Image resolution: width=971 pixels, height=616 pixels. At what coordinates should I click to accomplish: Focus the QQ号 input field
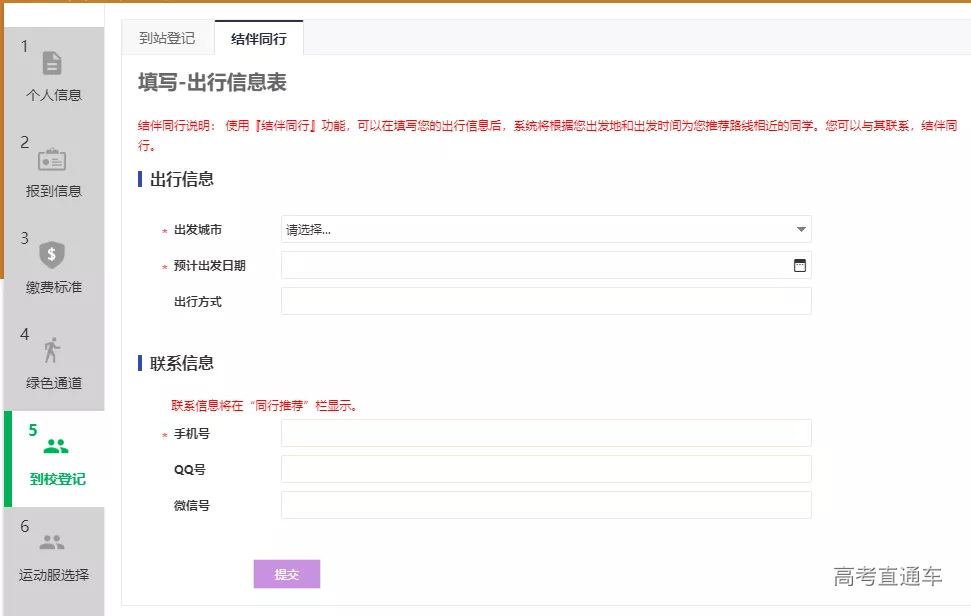[545, 468]
